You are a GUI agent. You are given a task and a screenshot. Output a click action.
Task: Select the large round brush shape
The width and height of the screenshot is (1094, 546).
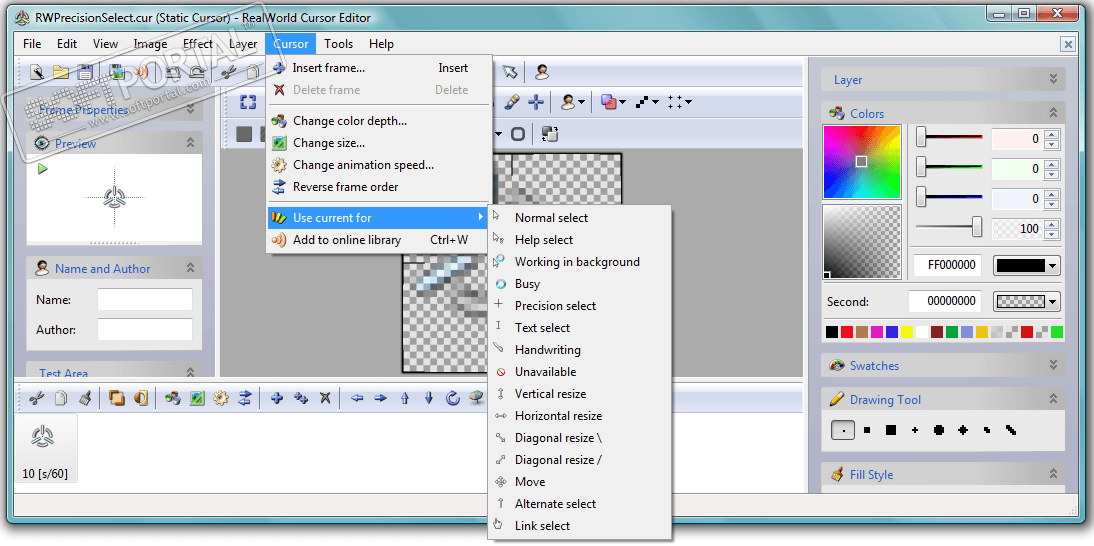tap(939, 430)
